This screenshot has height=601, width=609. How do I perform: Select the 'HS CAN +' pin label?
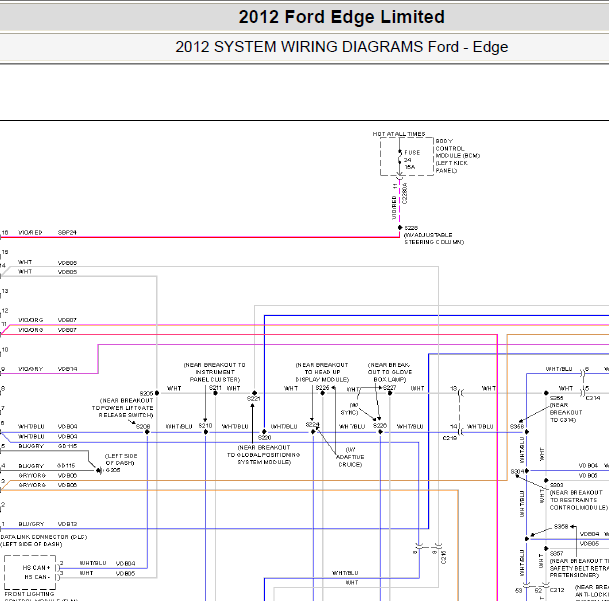pyautogui.click(x=37, y=568)
